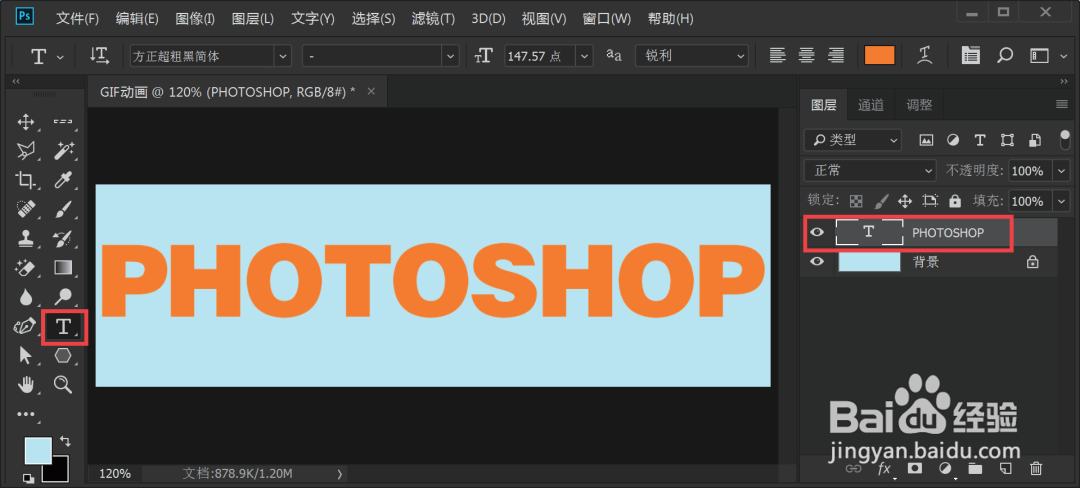Open the 图层(L) menu
Image resolution: width=1080 pixels, height=488 pixels.
[253, 19]
